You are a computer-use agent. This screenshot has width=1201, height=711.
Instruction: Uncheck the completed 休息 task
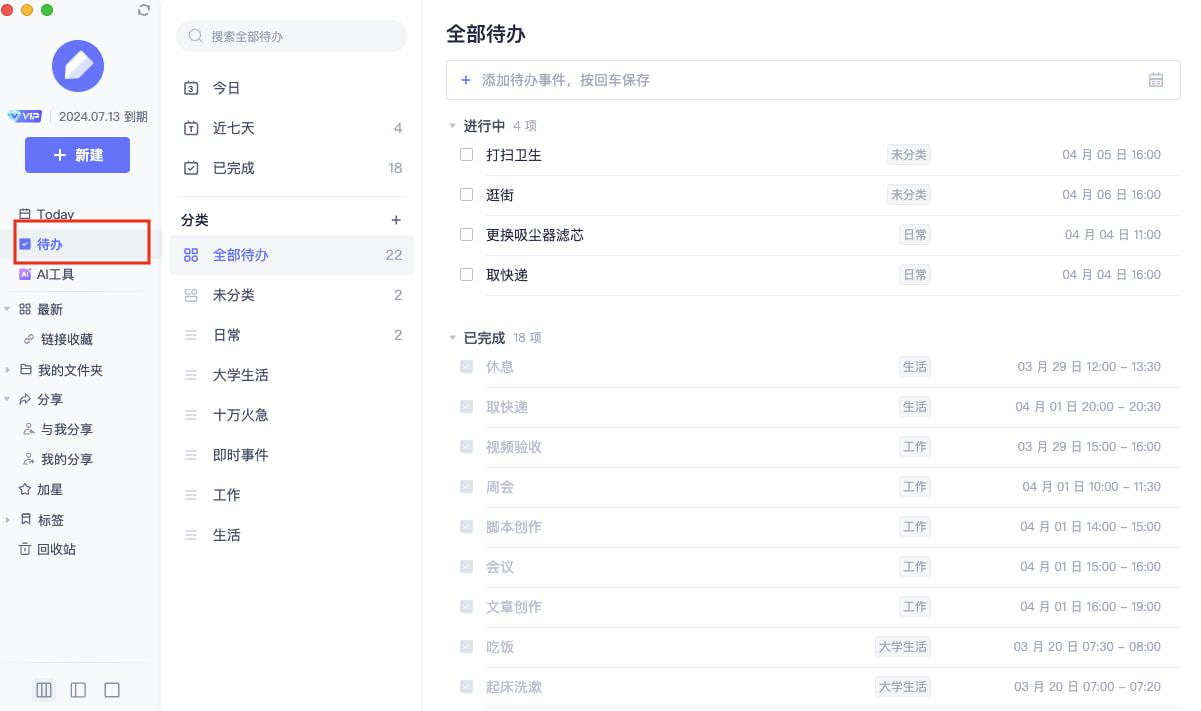click(x=466, y=367)
